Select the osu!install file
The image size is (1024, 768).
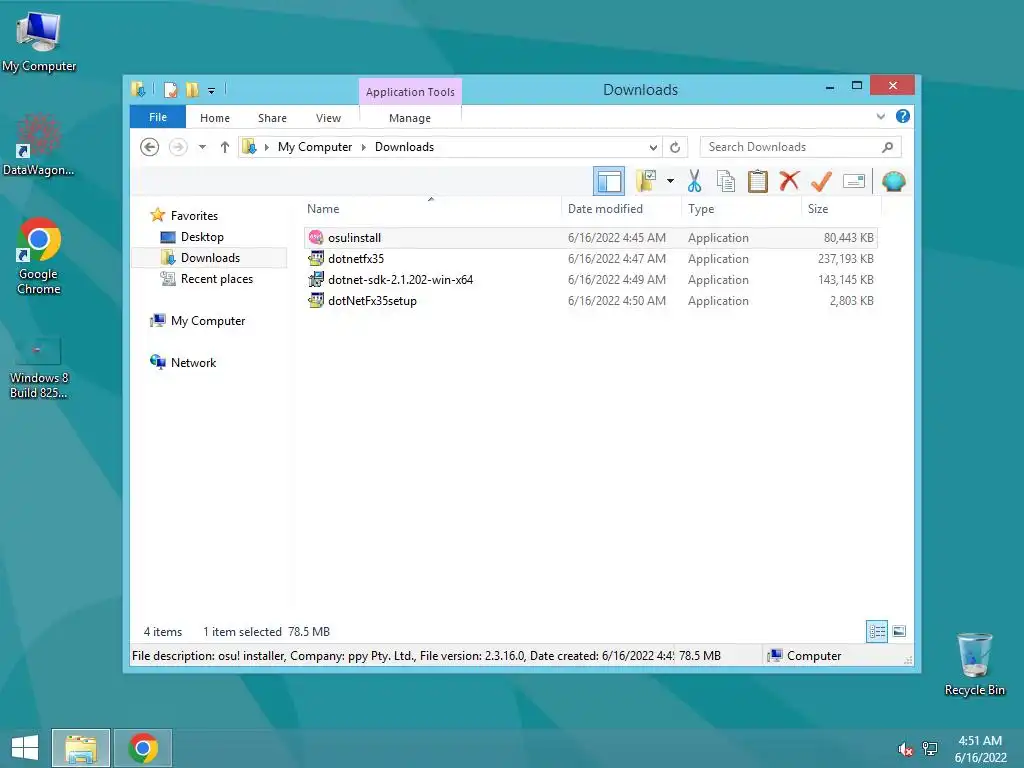pyautogui.click(x=590, y=238)
